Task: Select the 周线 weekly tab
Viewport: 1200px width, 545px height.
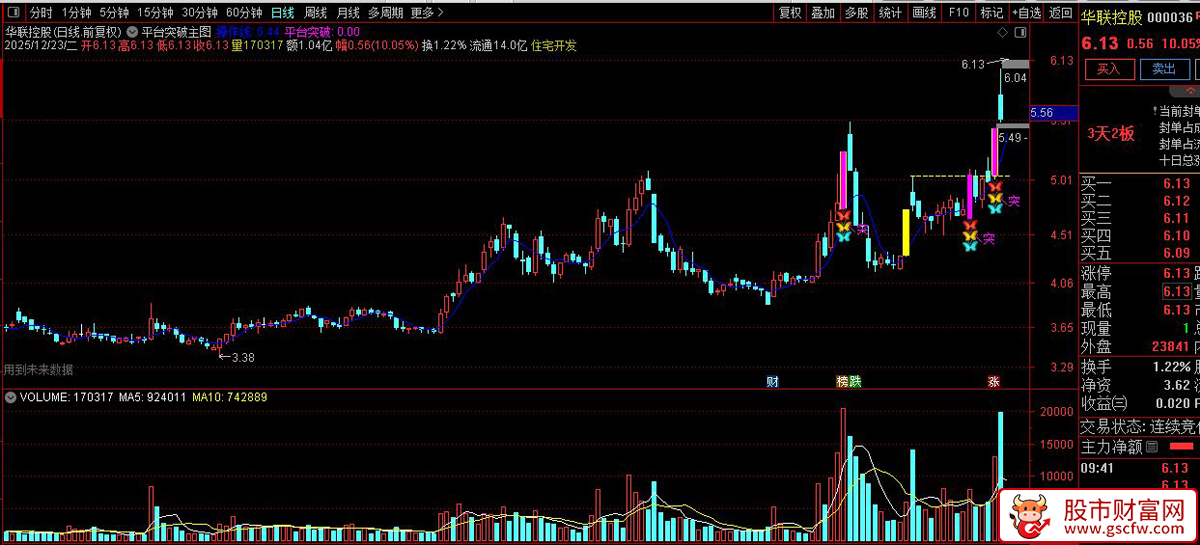Action: pyautogui.click(x=315, y=13)
